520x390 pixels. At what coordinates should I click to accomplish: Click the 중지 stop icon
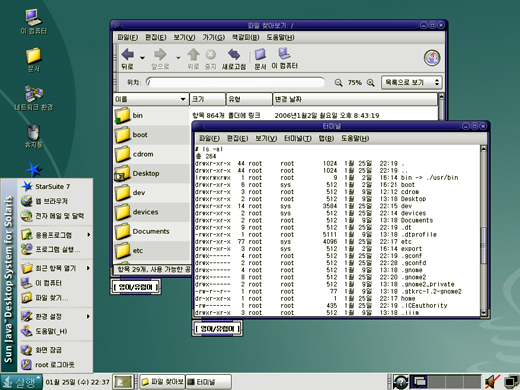210,54
